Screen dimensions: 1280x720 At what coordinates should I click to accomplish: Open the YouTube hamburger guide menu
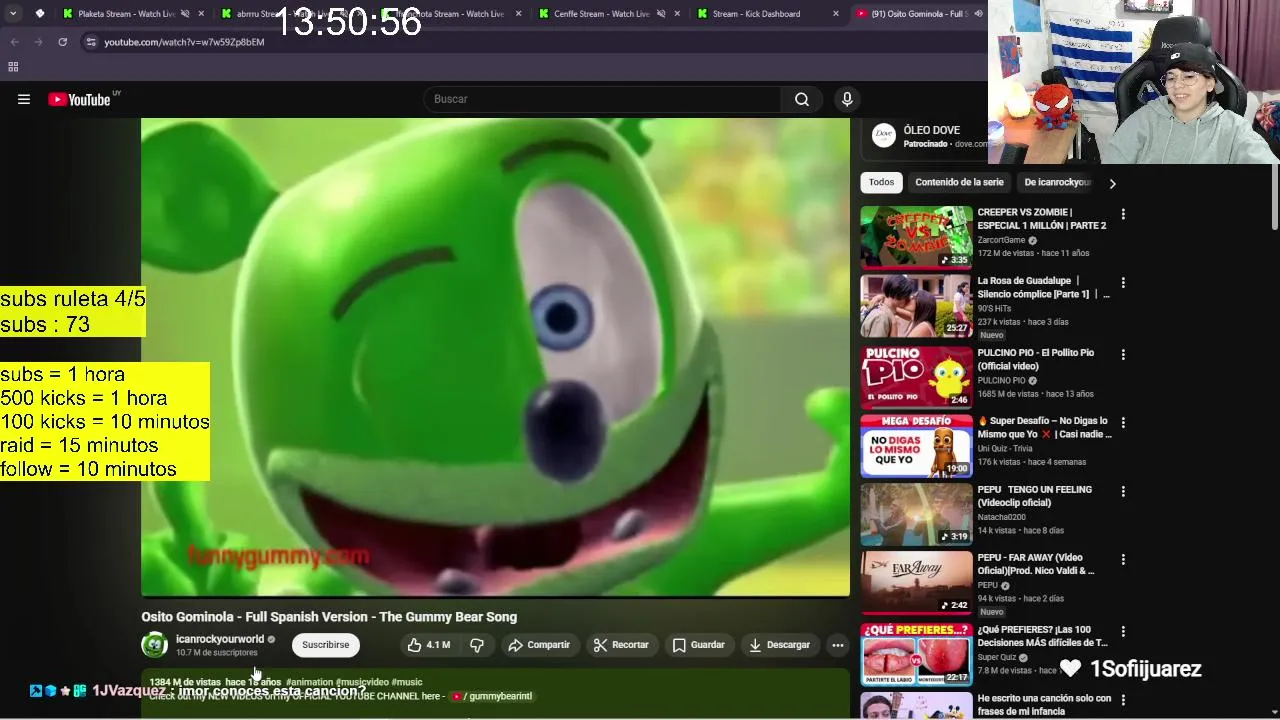[x=24, y=99]
